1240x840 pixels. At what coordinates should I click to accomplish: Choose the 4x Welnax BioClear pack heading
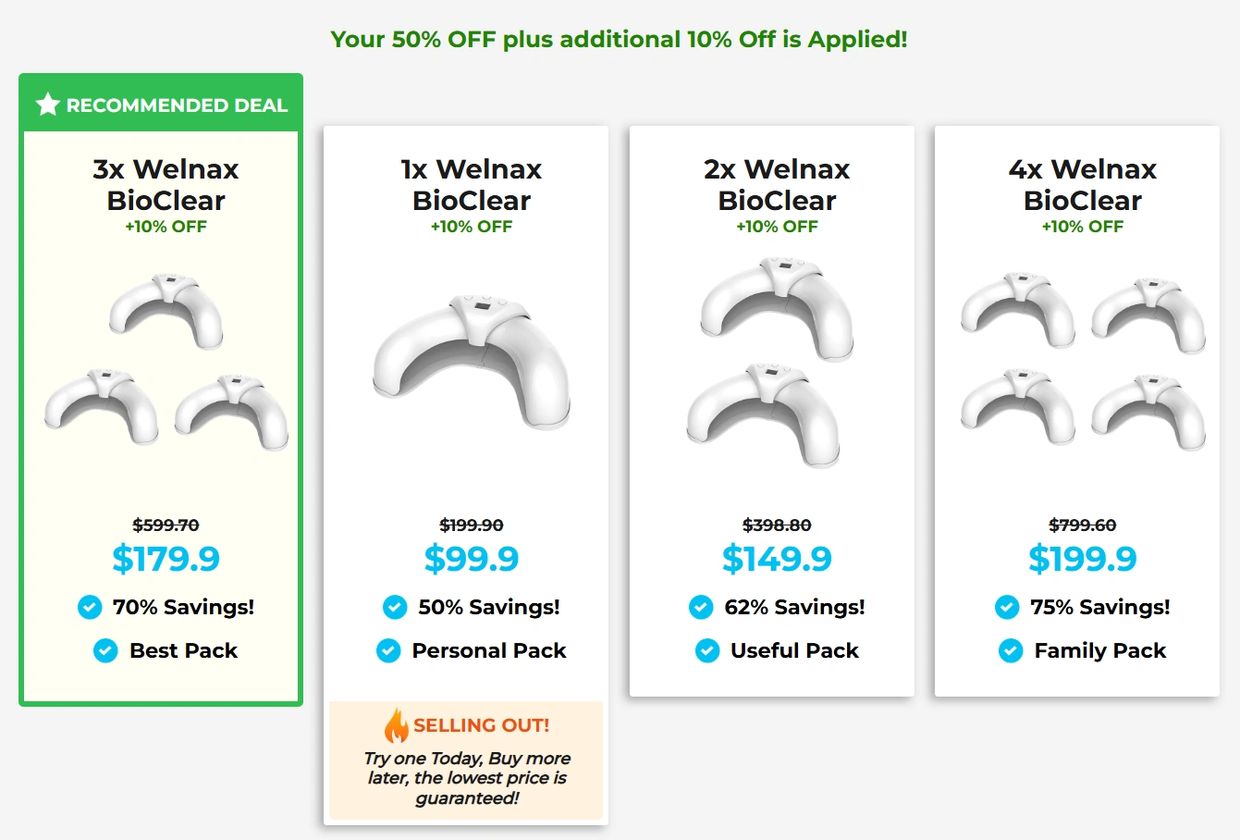(x=1082, y=185)
